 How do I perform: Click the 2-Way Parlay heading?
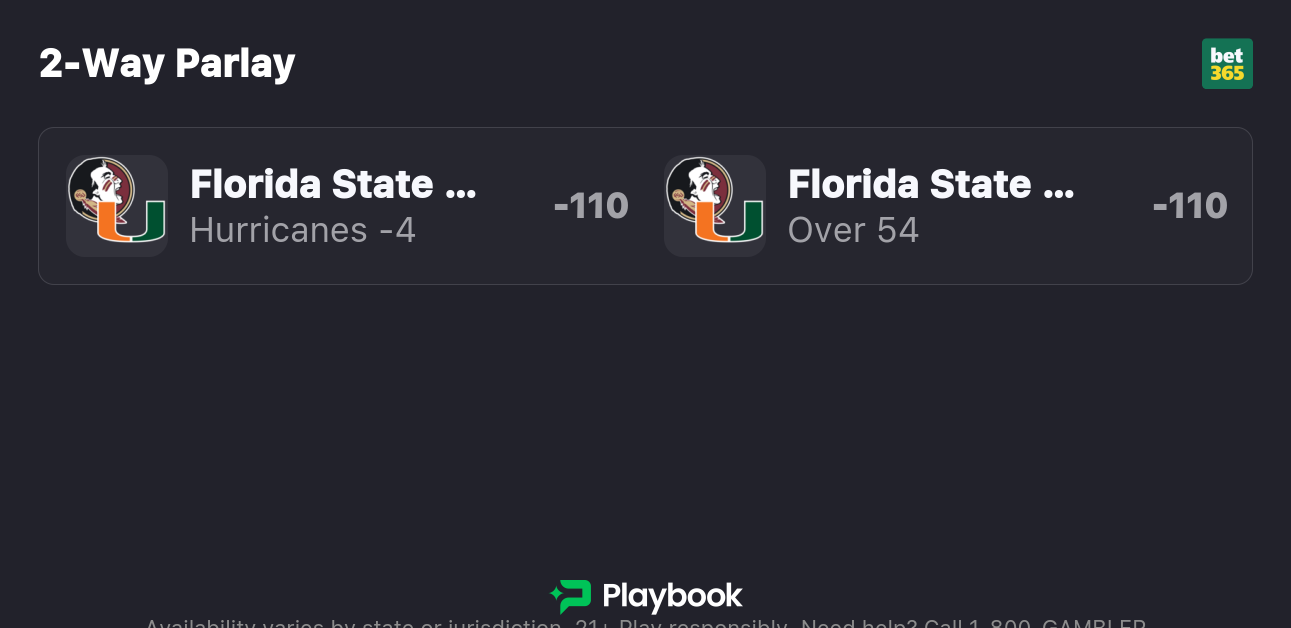click(167, 64)
